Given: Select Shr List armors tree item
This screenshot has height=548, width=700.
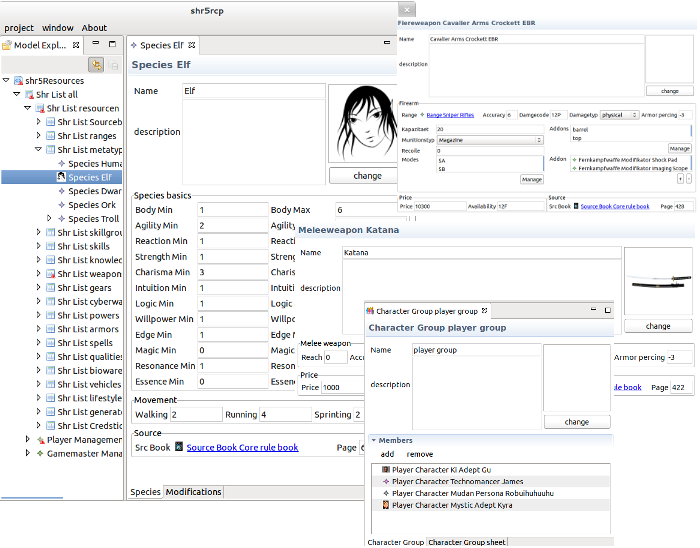Looking at the screenshot, I should 88,329.
